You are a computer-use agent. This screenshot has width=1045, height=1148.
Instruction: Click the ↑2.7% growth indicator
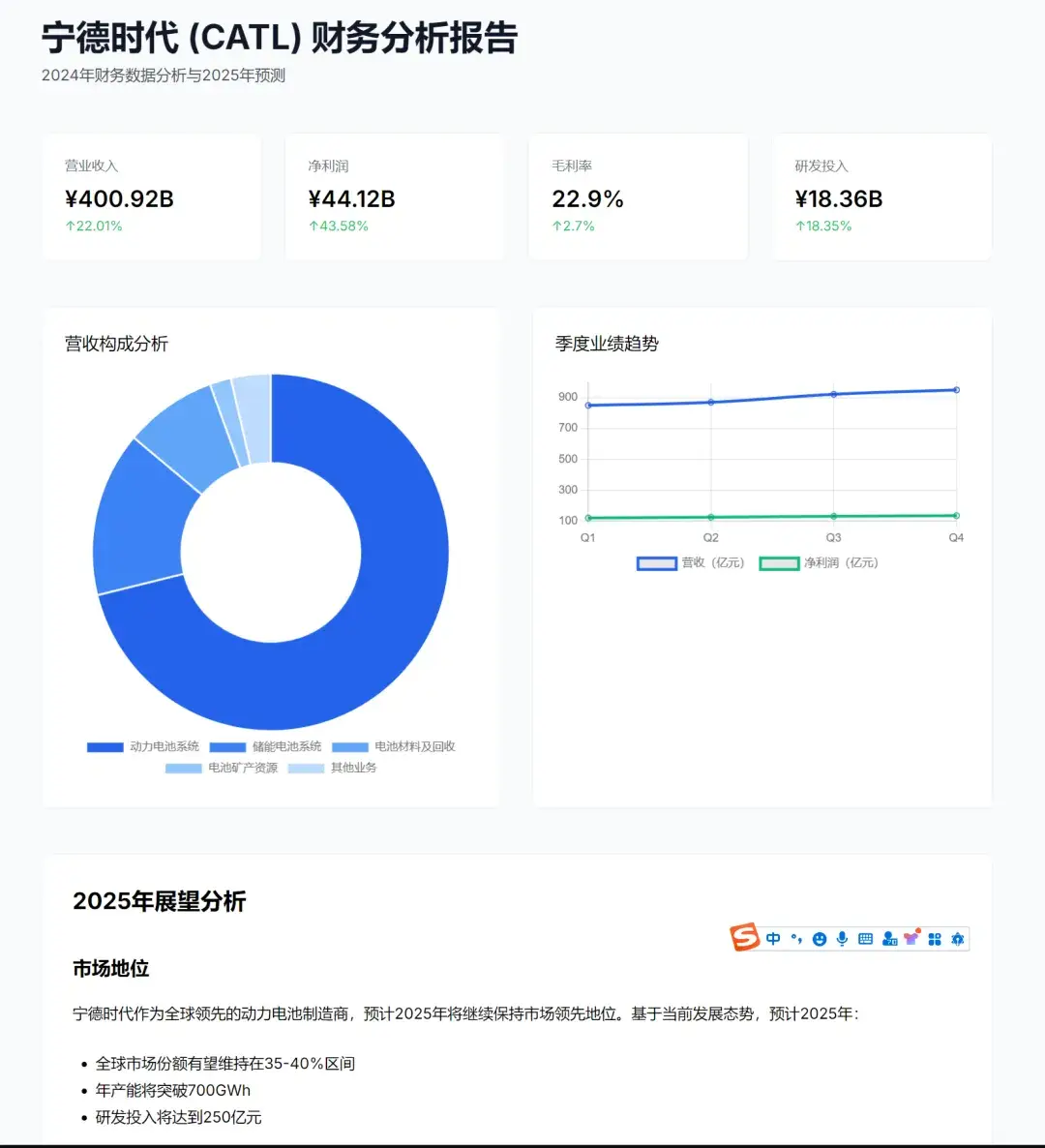[573, 226]
